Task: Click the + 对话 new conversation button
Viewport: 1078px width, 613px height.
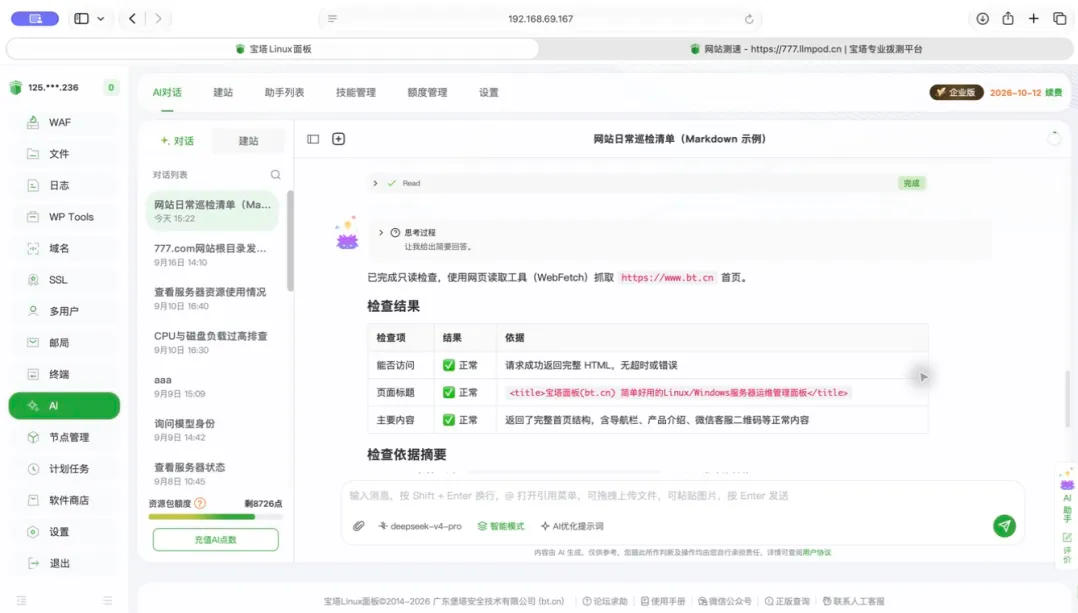Action: pos(177,141)
